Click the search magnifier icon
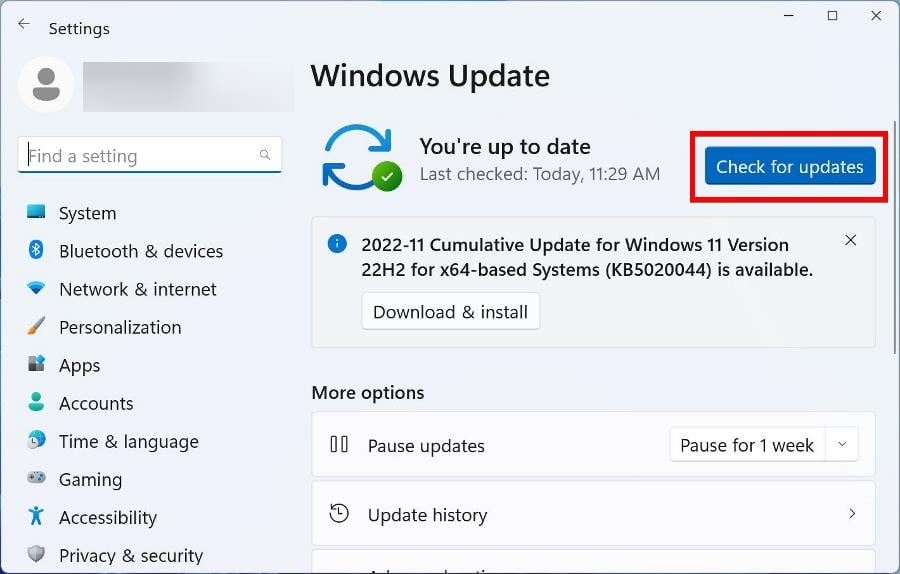900x574 pixels. point(265,155)
